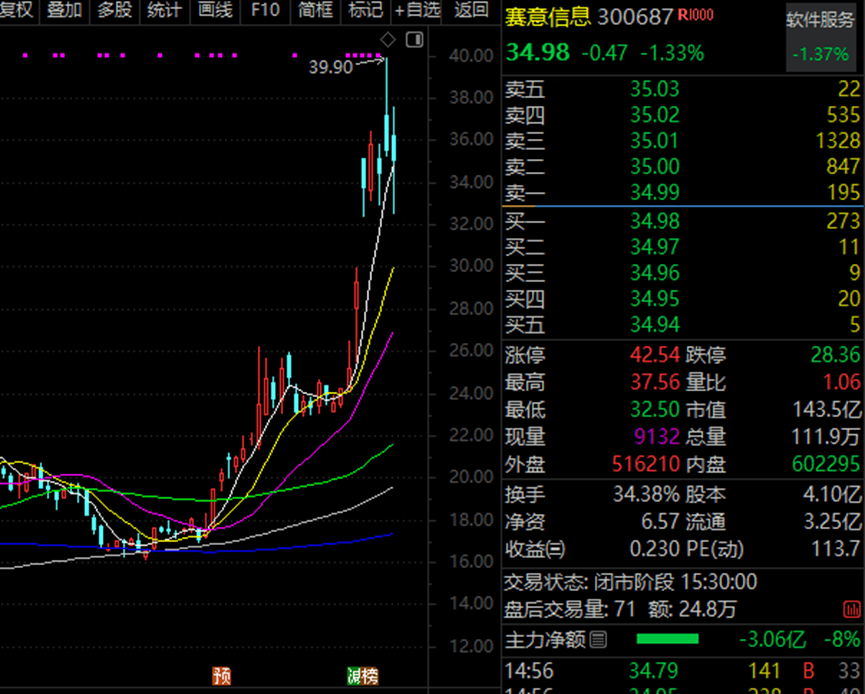Toggle 叠加 overlay mode

tap(65, 11)
